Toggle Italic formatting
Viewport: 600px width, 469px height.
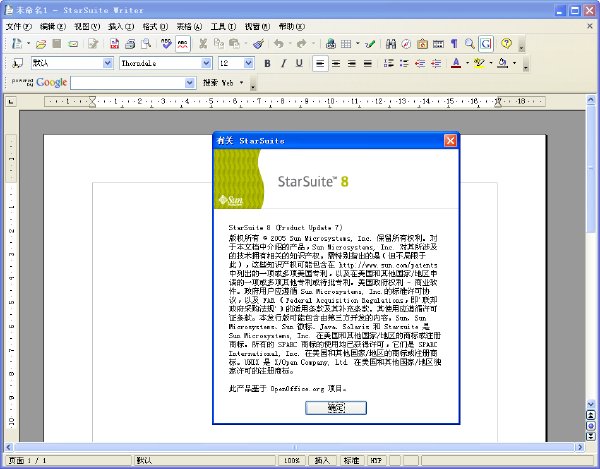pyautogui.click(x=283, y=64)
